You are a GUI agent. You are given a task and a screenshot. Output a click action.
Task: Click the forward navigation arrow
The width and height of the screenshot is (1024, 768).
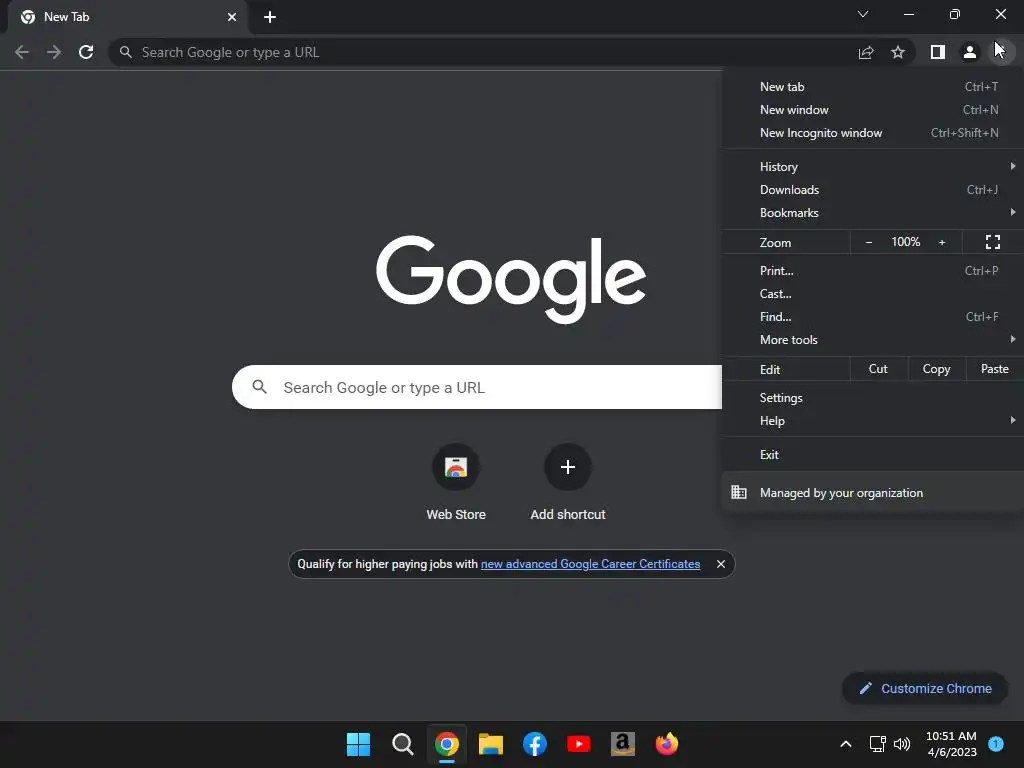coord(54,52)
